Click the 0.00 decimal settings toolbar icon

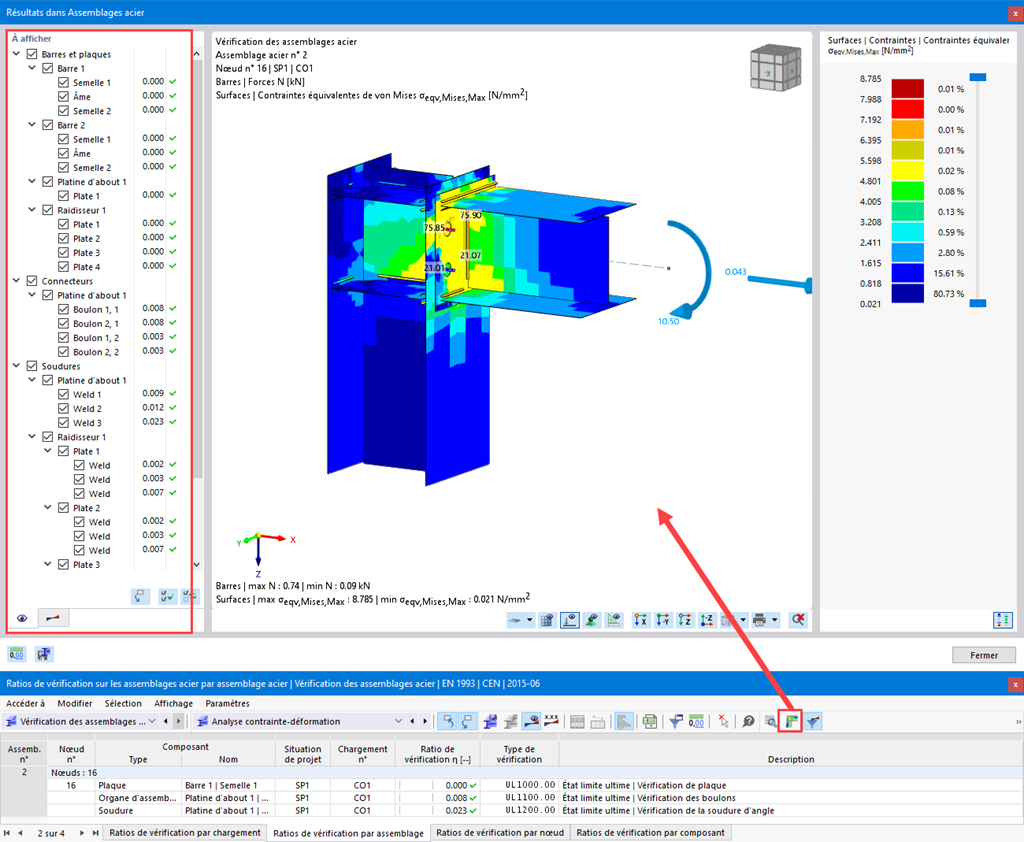[697, 722]
